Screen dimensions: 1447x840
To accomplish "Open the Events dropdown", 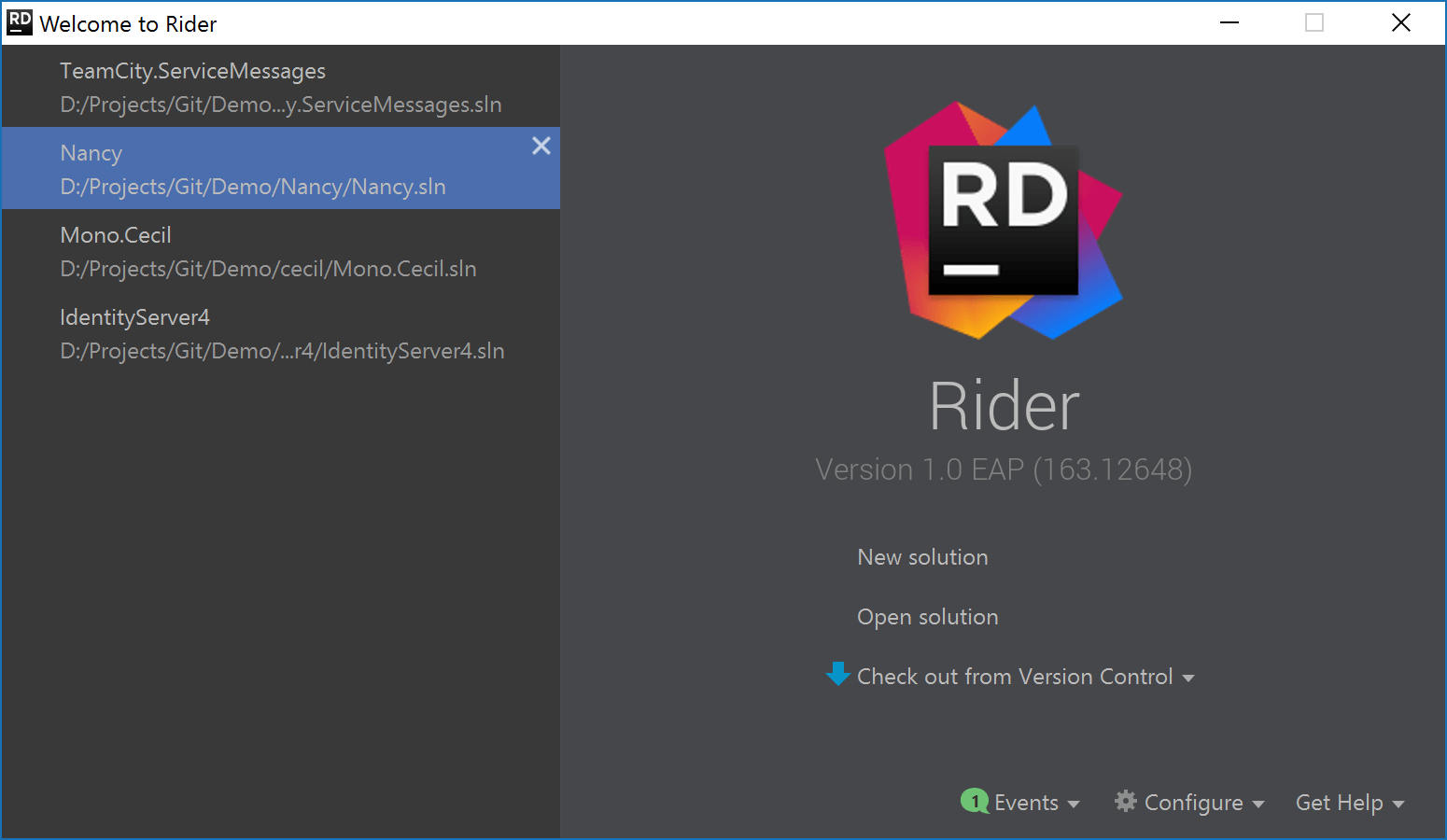I will [x=1020, y=803].
